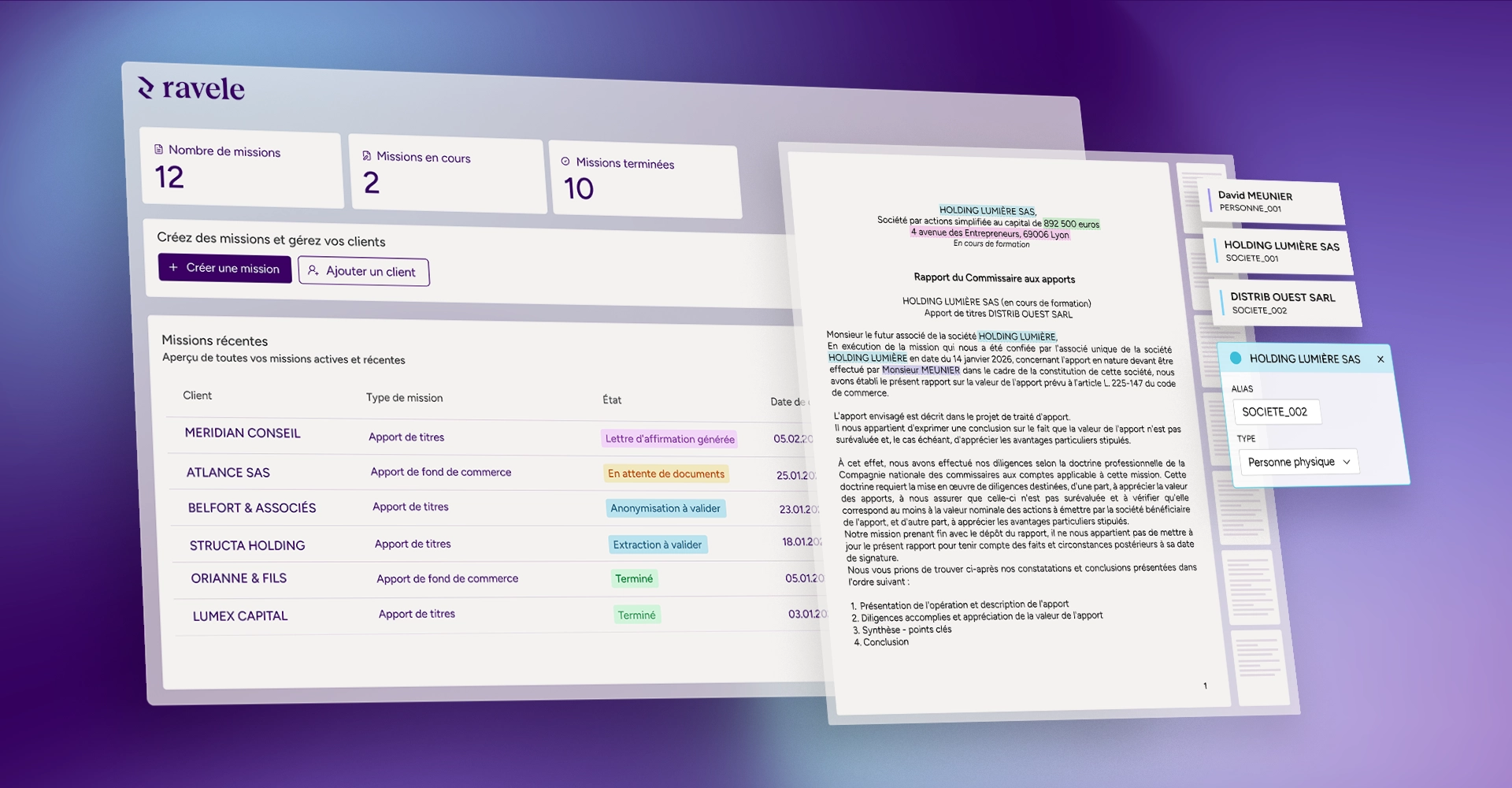Click the document icon on Nombre de missions card
The width and height of the screenshot is (1512, 788).
[157, 148]
